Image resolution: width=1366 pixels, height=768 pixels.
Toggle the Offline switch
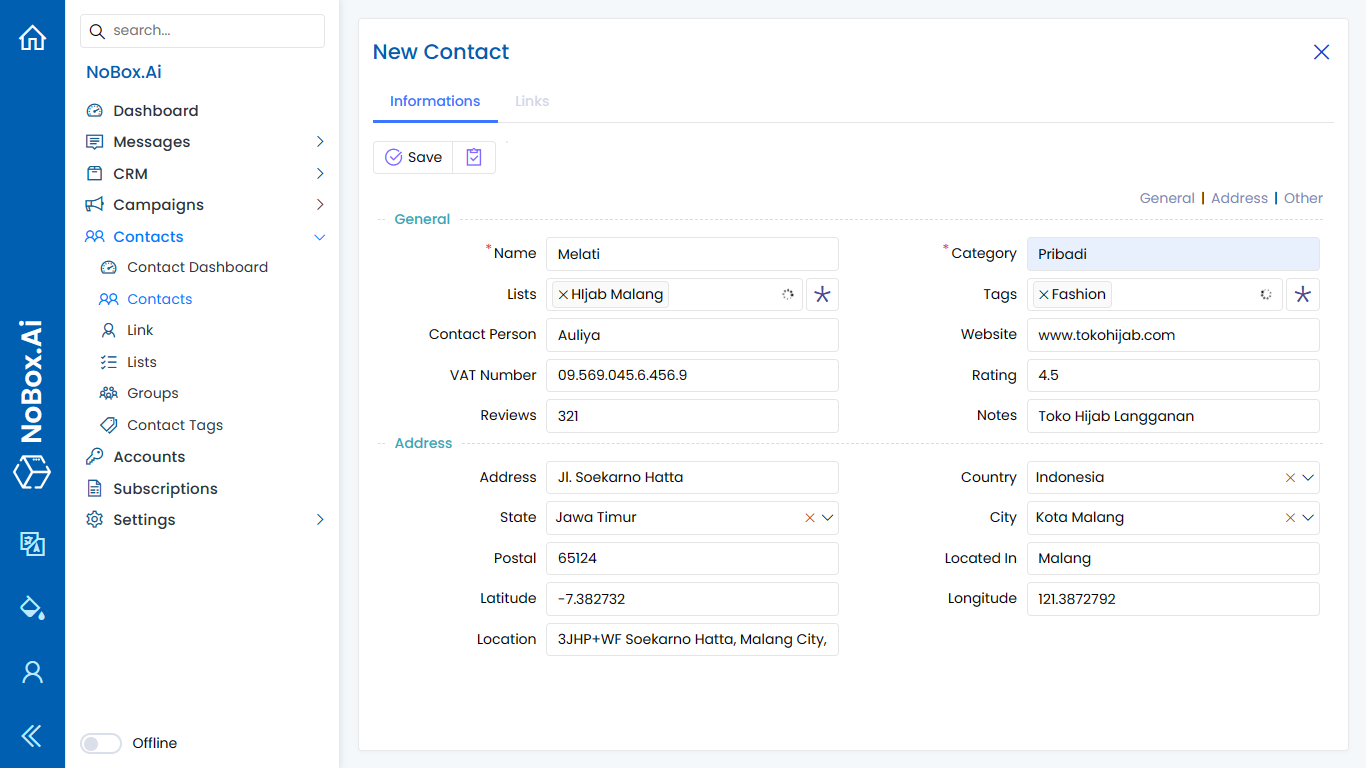tap(101, 743)
